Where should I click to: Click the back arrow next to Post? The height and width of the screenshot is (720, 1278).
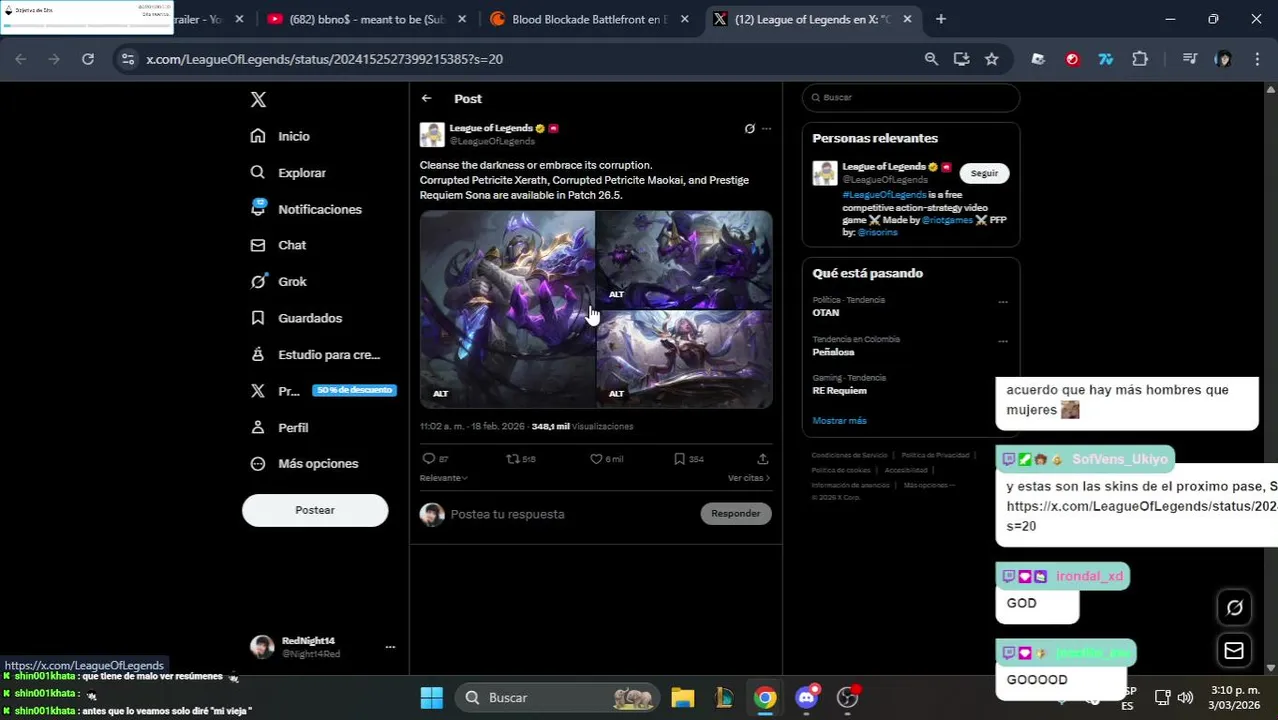coord(427,98)
